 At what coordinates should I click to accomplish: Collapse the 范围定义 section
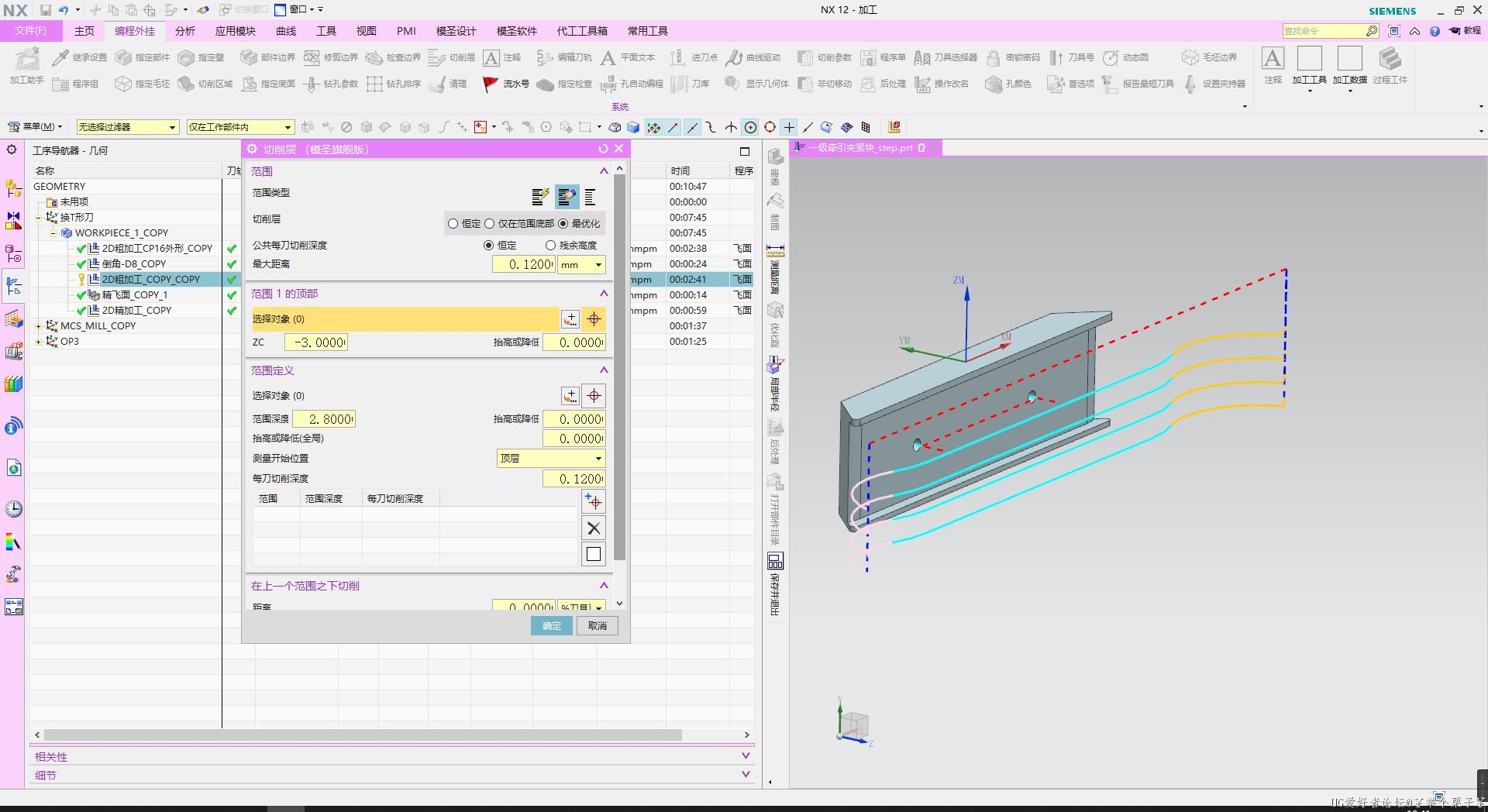coord(604,370)
